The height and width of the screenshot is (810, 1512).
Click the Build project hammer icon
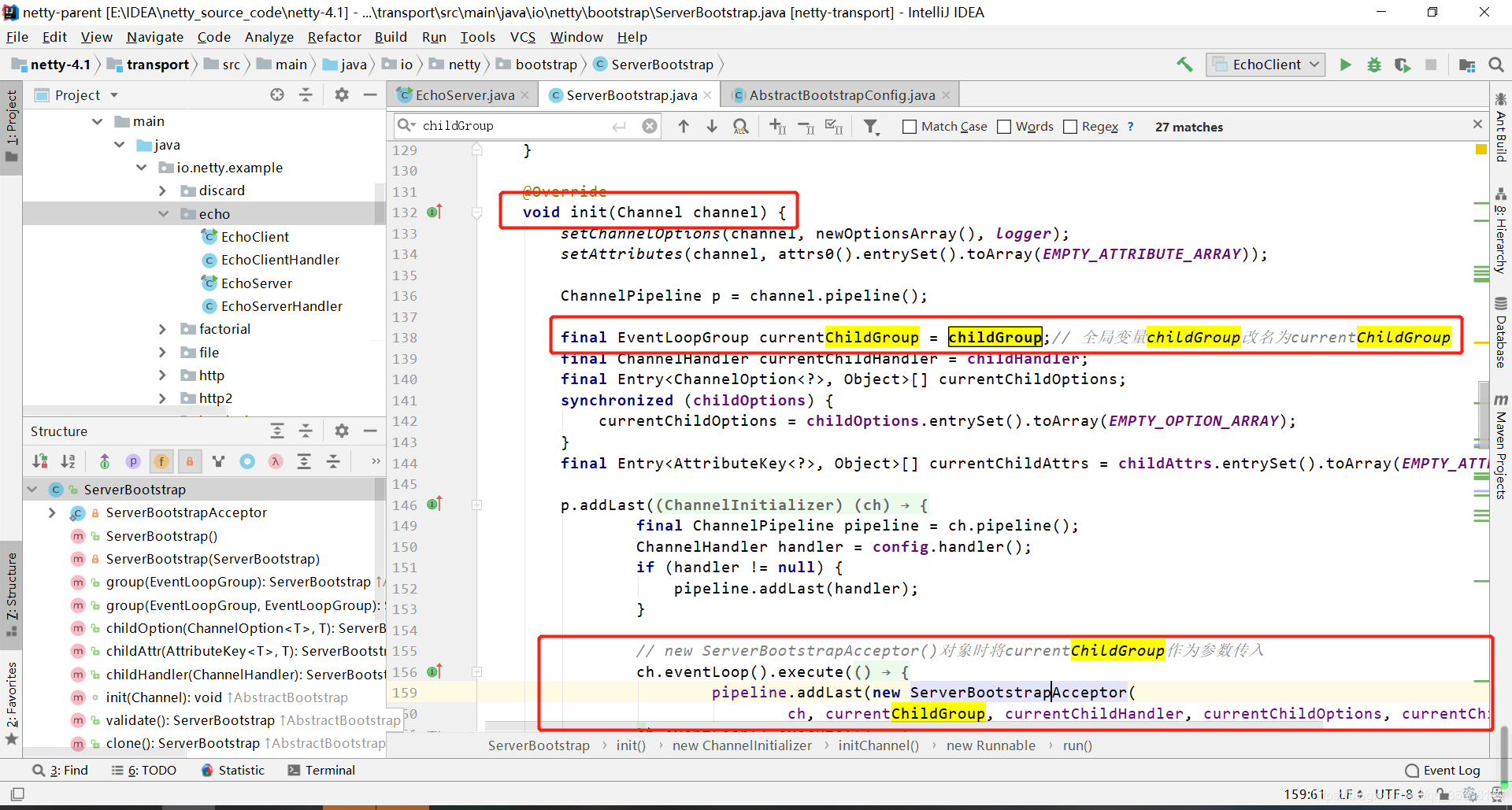[1184, 65]
